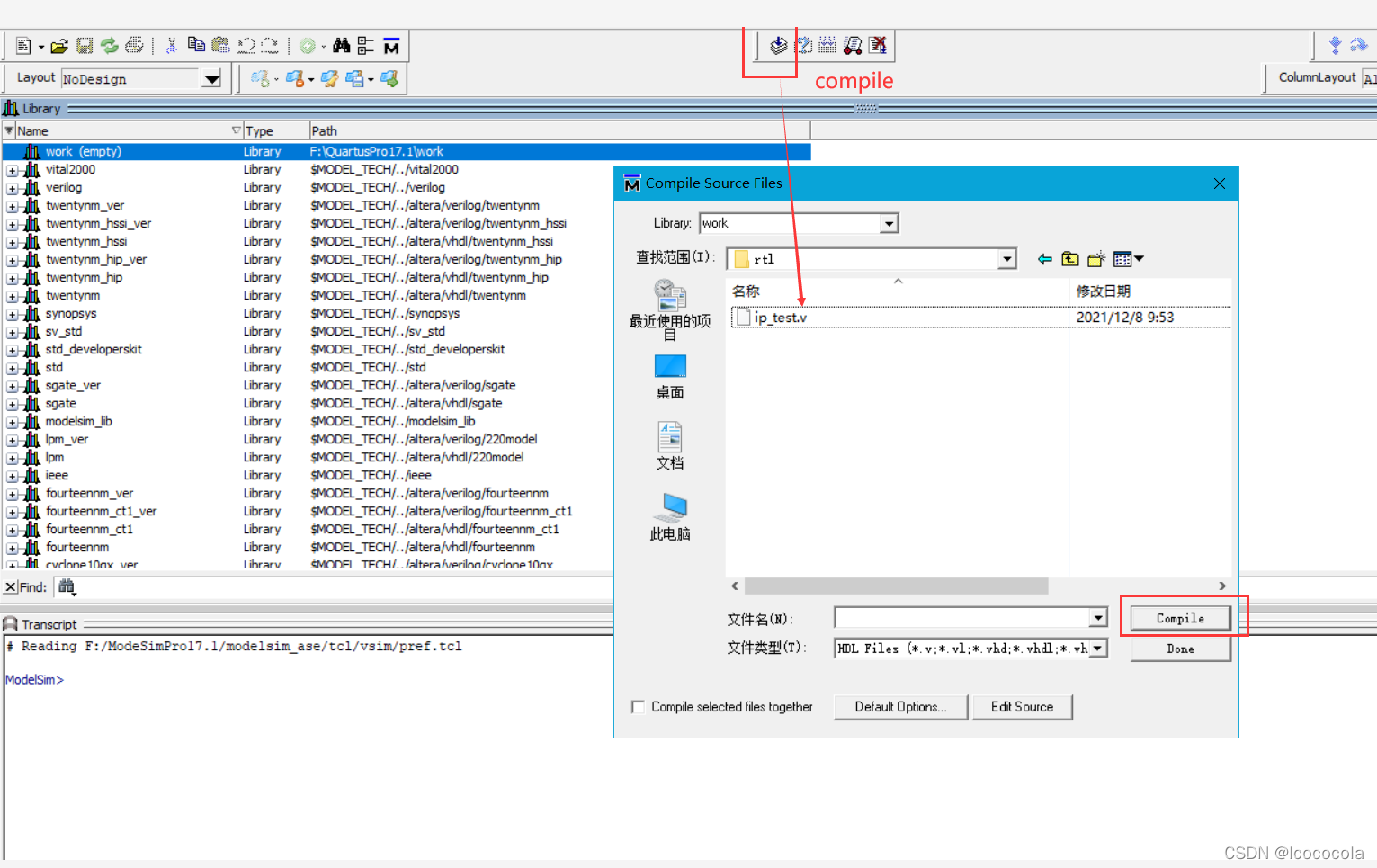The height and width of the screenshot is (868, 1377).
Task: Expand the verilog library node
Action: pyautogui.click(x=12, y=188)
